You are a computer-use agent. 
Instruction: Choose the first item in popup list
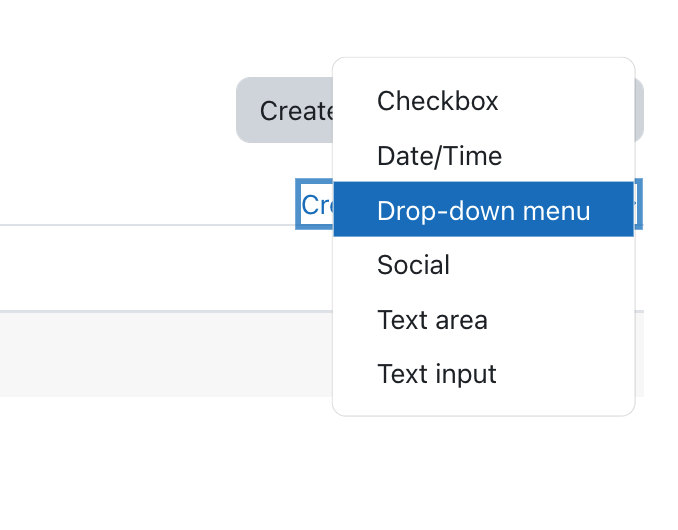coord(483,101)
